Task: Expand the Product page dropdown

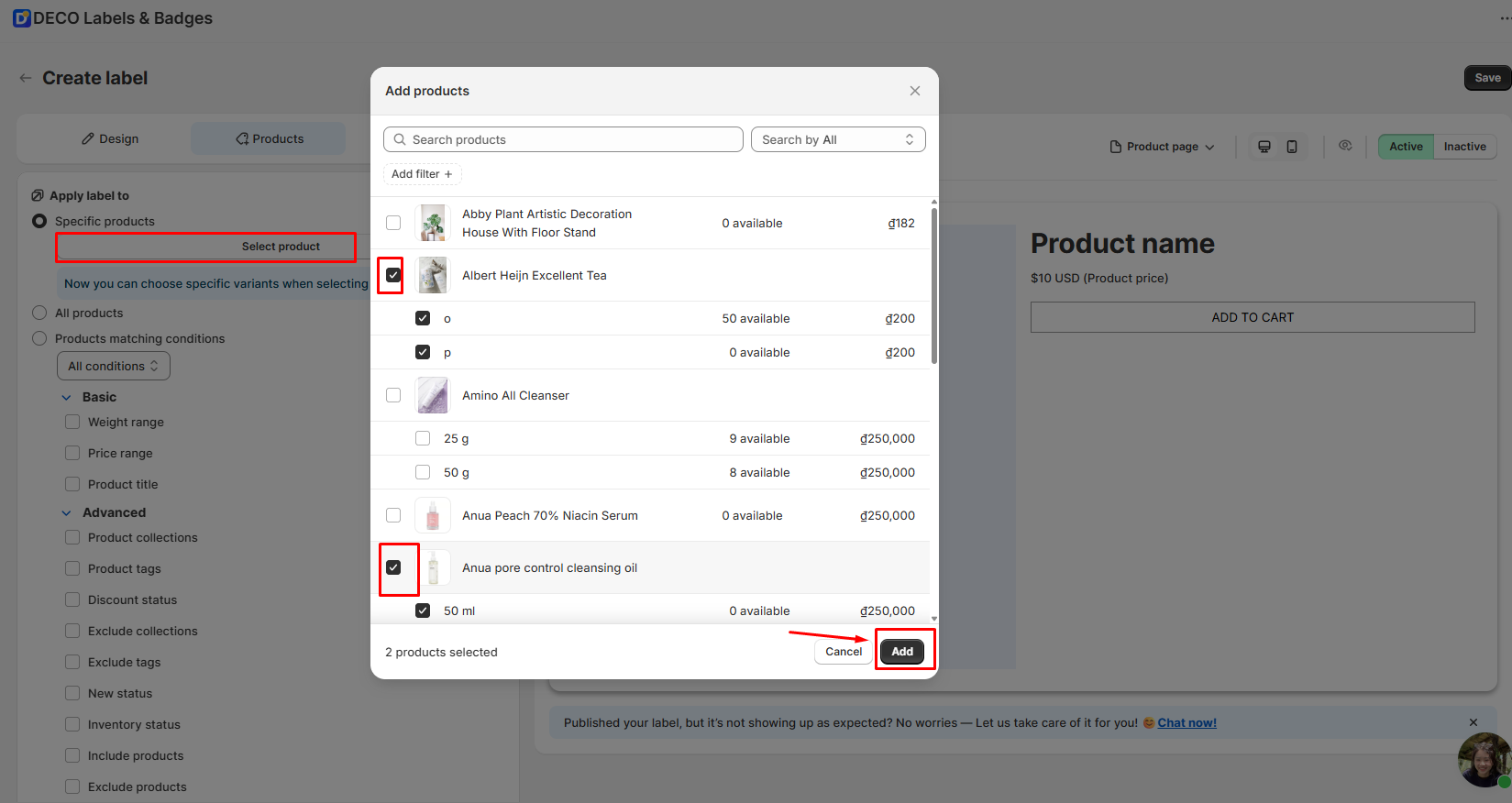Action: point(1162,147)
